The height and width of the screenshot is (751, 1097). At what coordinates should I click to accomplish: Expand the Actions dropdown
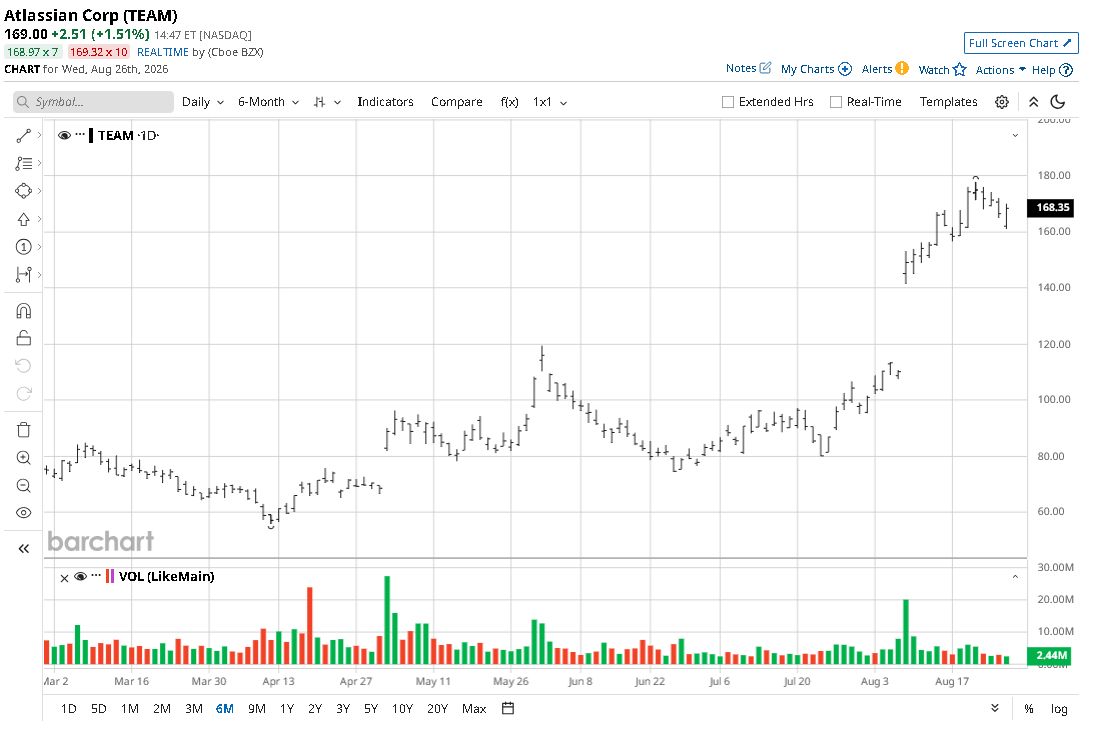click(1000, 70)
